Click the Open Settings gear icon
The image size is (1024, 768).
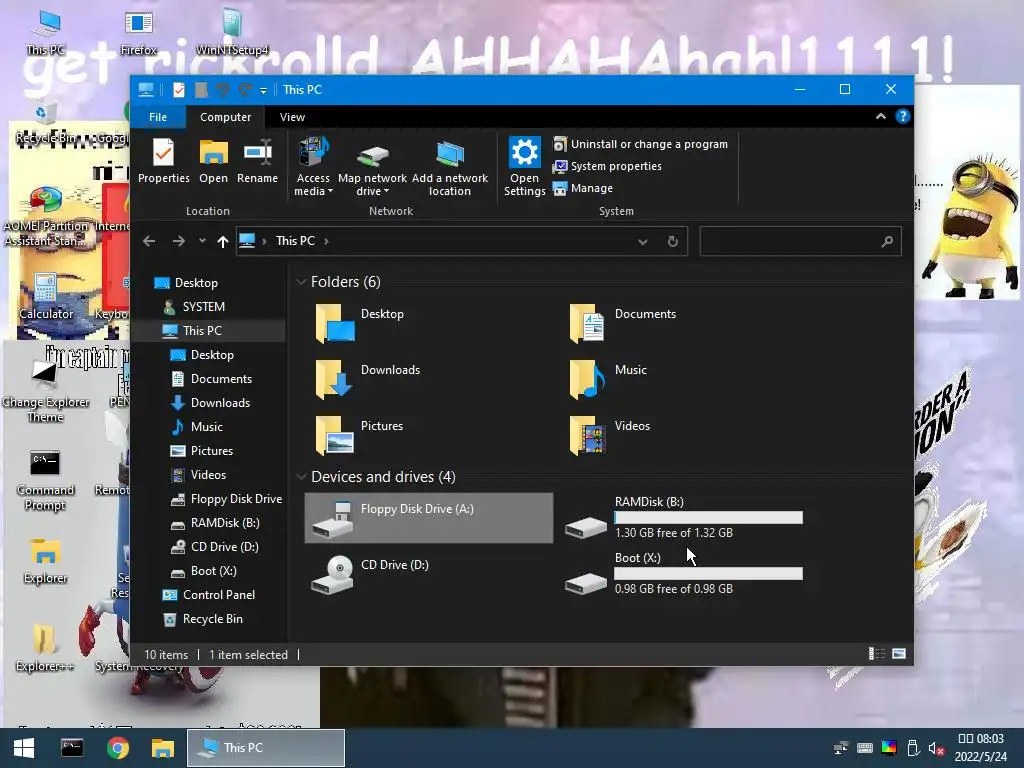[524, 152]
